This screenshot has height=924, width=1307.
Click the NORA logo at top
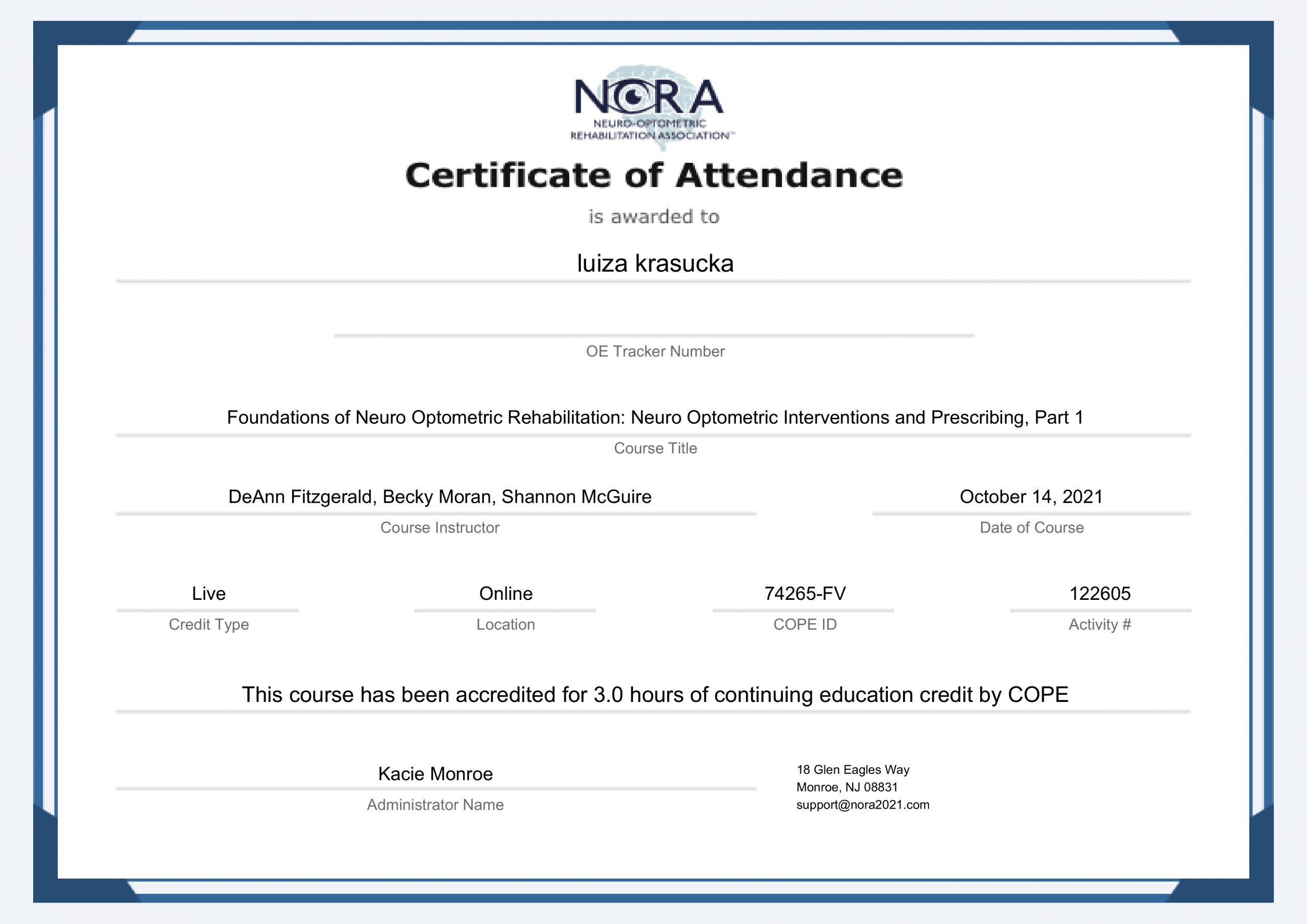click(652, 108)
